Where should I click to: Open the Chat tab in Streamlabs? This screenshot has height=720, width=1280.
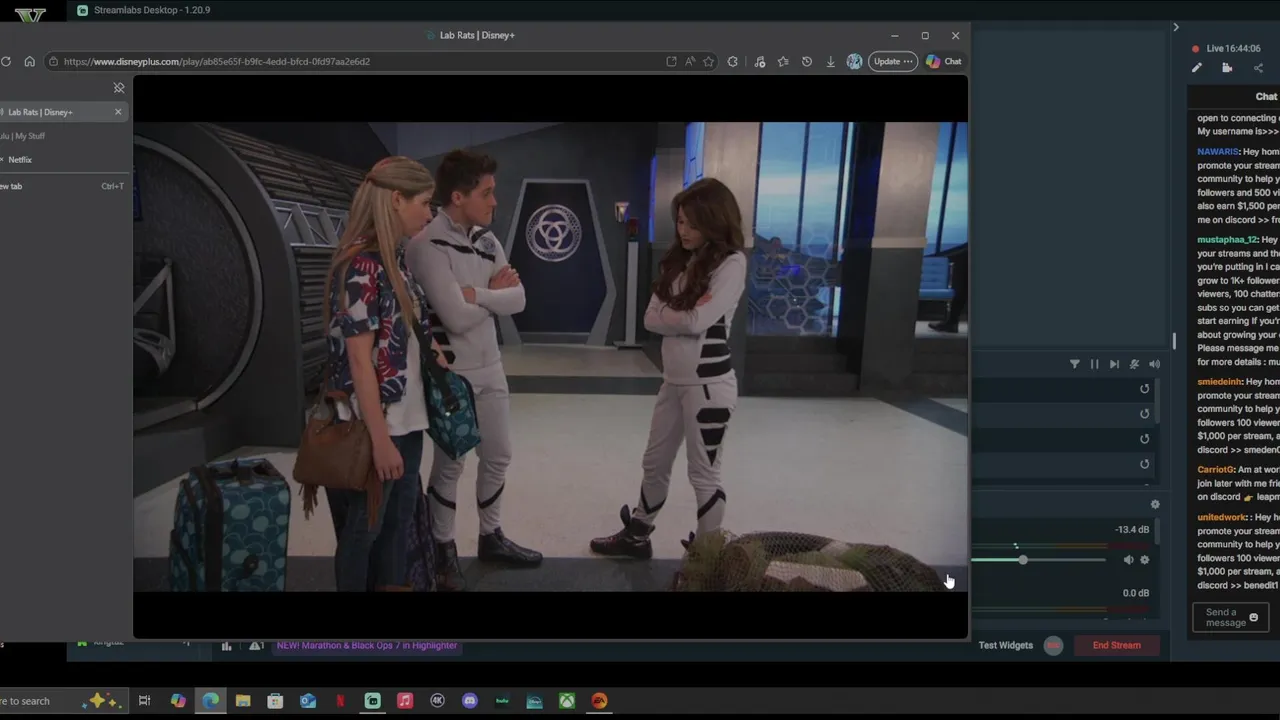click(1266, 96)
